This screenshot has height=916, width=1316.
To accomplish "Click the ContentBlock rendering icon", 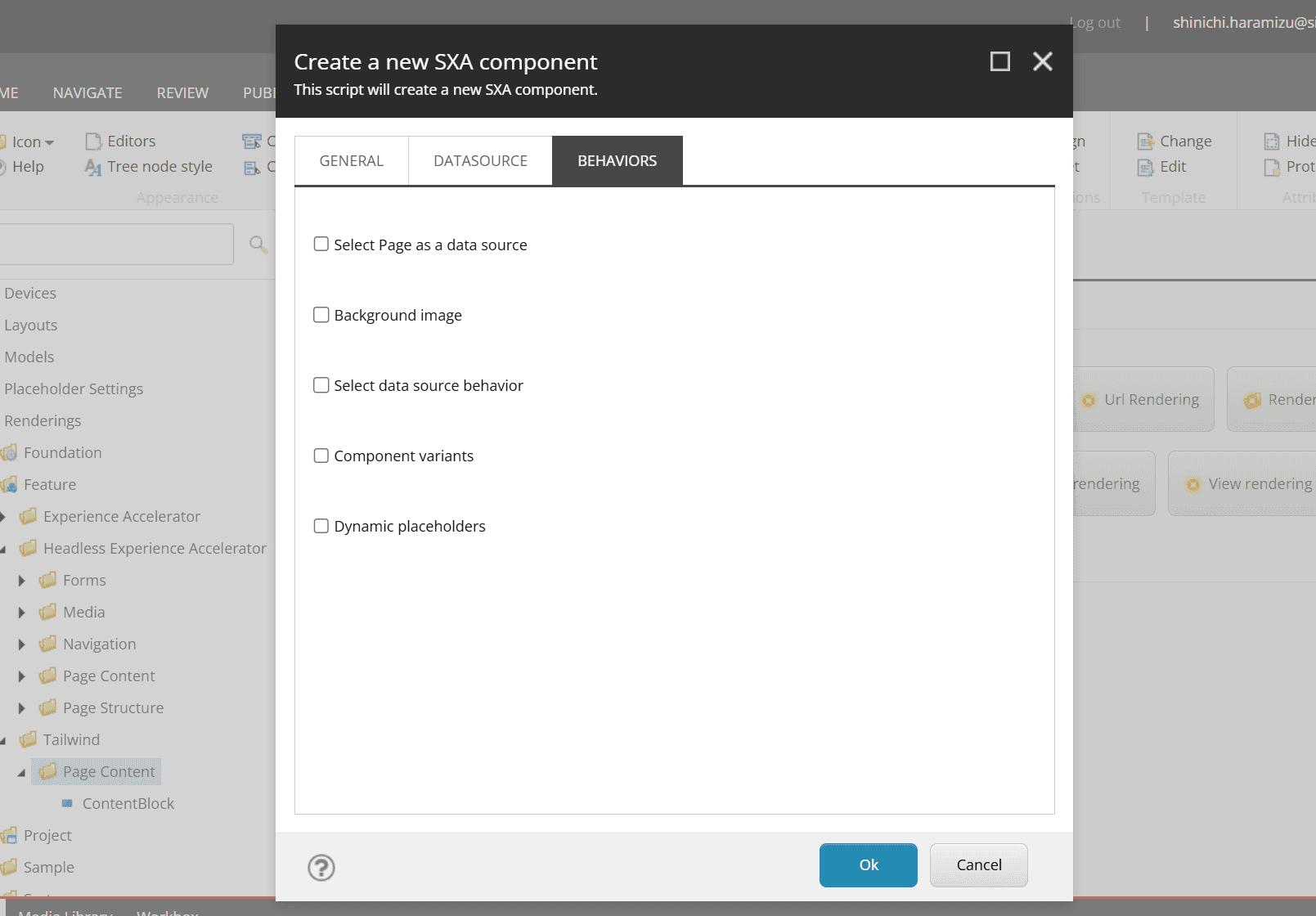I will 67,803.
